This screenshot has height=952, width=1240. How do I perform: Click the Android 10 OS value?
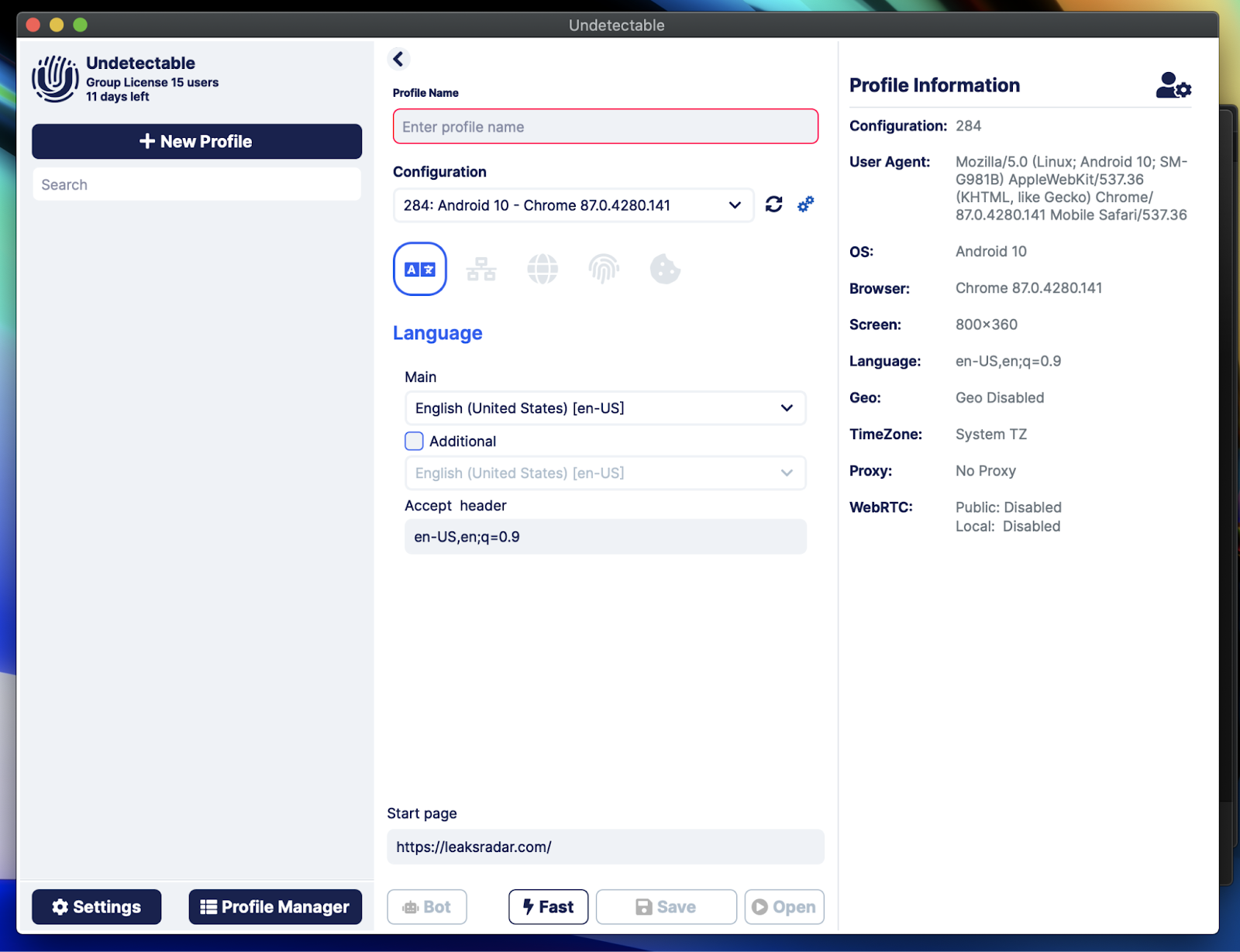[x=991, y=252]
